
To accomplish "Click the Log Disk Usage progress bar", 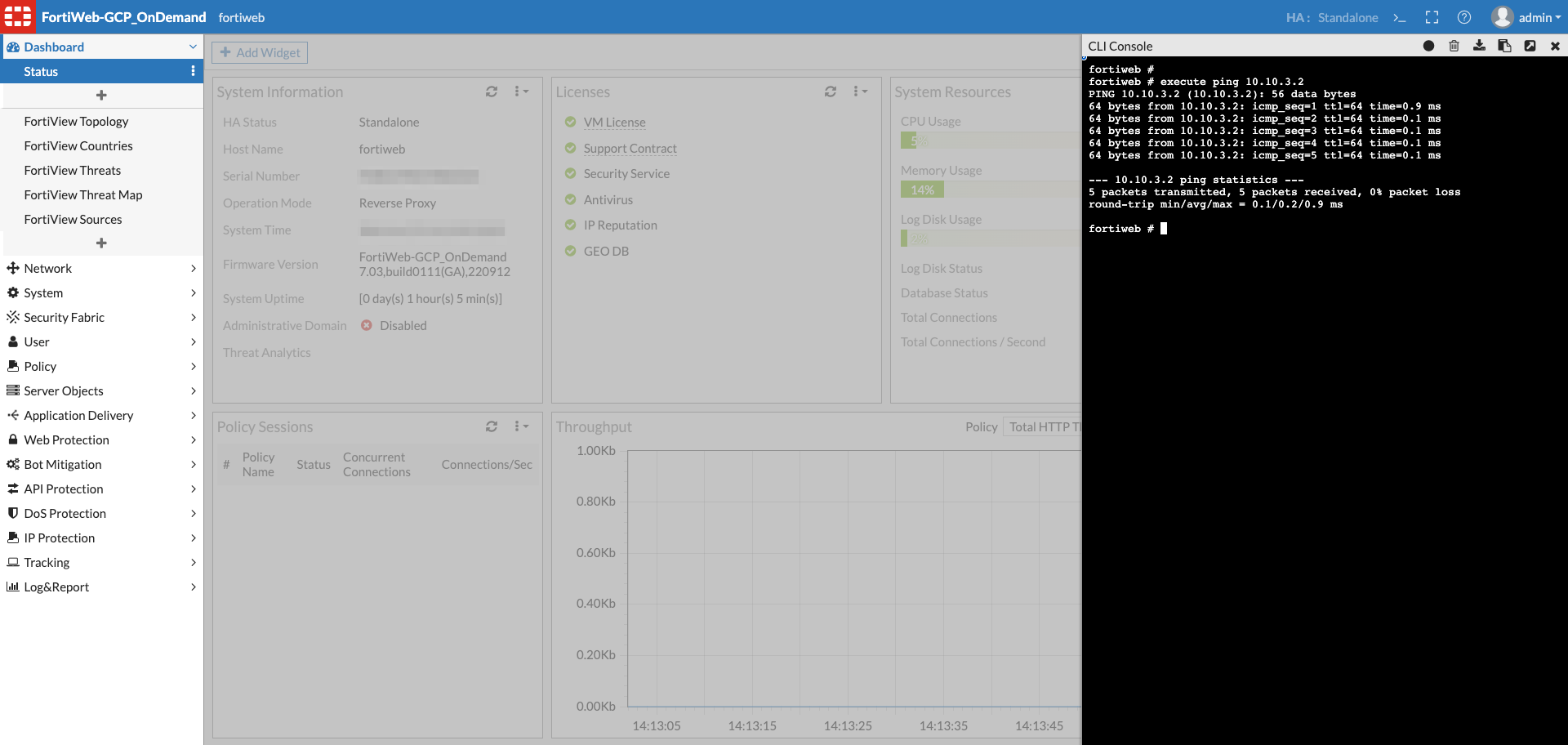I will [991, 239].
